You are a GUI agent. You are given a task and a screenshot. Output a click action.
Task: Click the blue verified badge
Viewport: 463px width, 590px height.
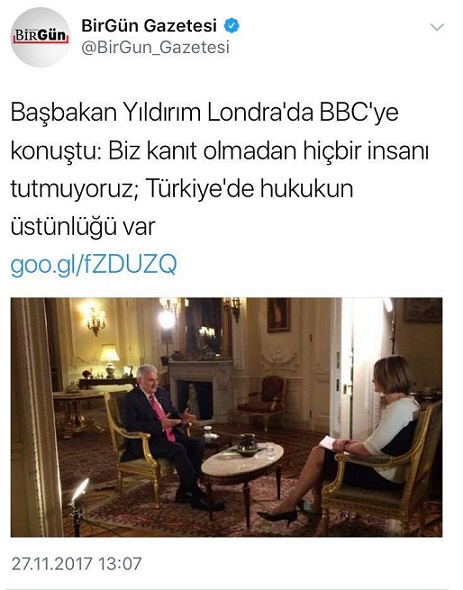[232, 26]
